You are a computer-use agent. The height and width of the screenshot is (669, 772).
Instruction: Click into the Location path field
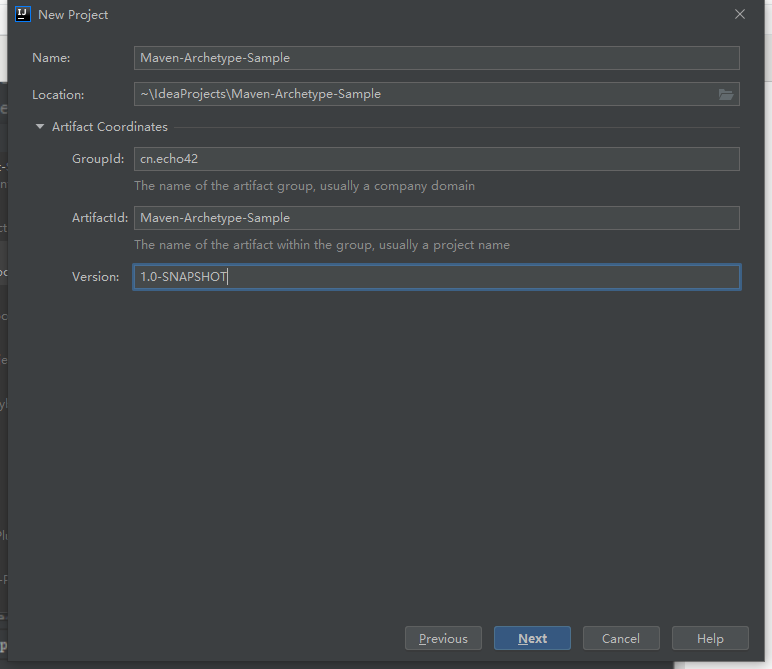pyautogui.click(x=425, y=94)
